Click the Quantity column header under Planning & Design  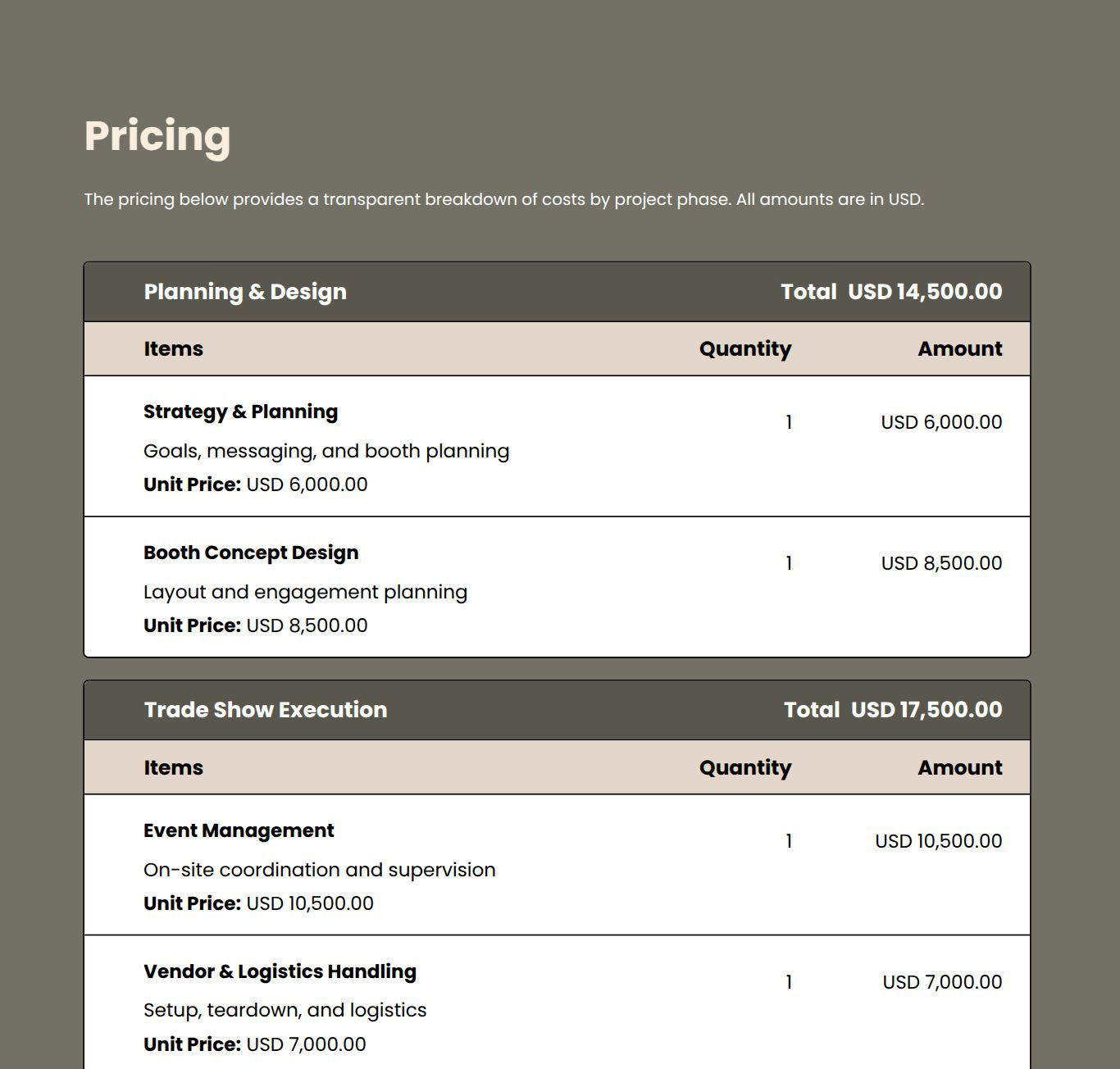pyautogui.click(x=744, y=349)
